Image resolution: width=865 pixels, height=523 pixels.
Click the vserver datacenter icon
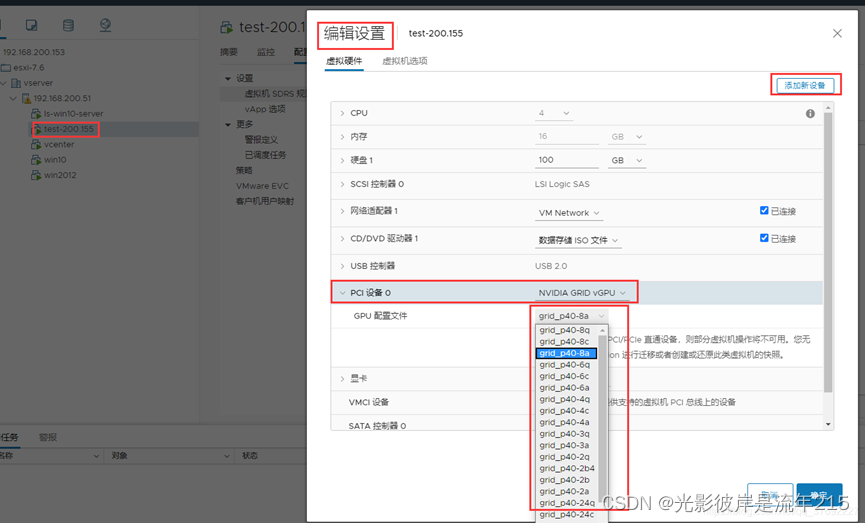[x=16, y=83]
